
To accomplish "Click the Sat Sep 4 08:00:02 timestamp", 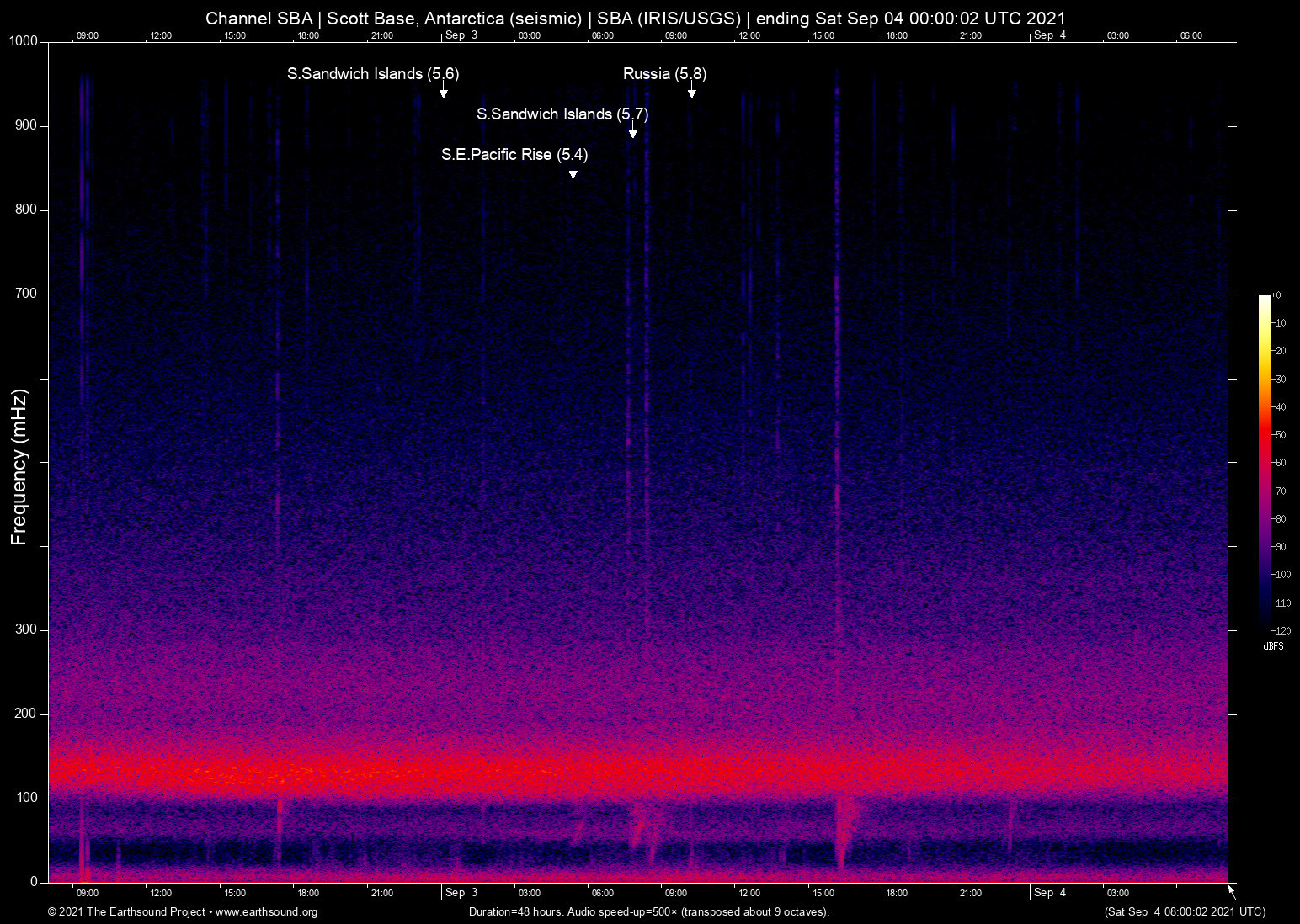I will pos(1185,912).
